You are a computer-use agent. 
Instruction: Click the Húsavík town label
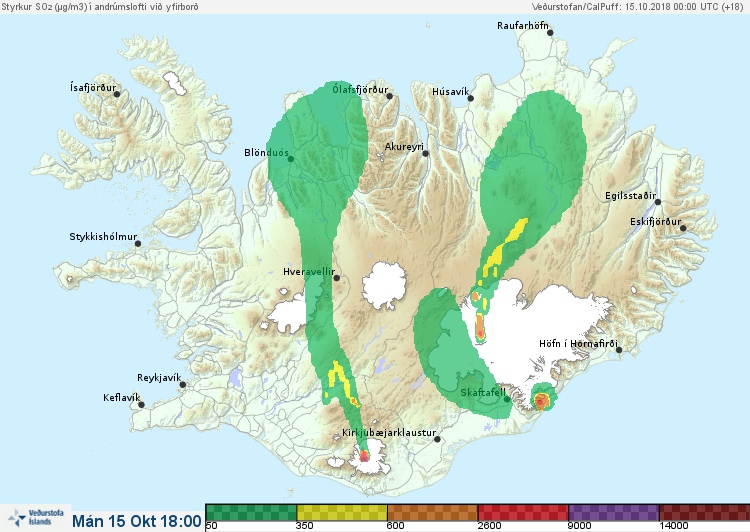pos(451,92)
